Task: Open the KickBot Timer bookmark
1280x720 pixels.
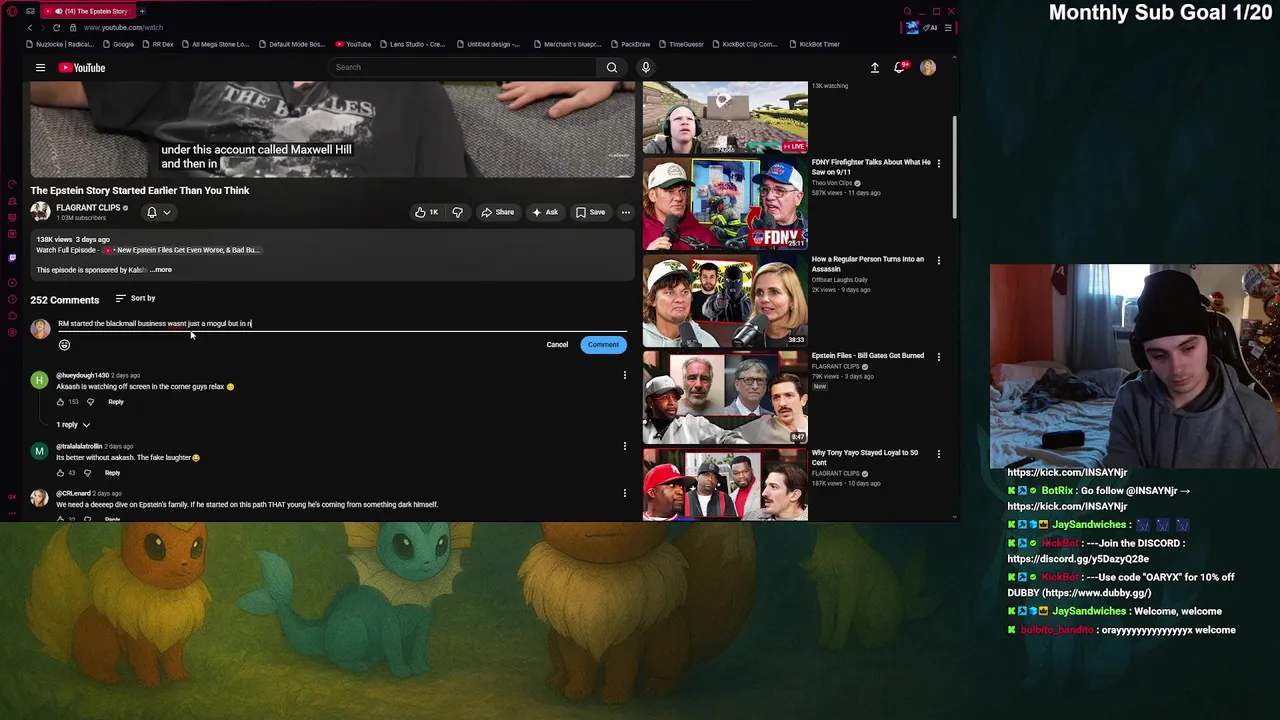Action: tap(814, 44)
